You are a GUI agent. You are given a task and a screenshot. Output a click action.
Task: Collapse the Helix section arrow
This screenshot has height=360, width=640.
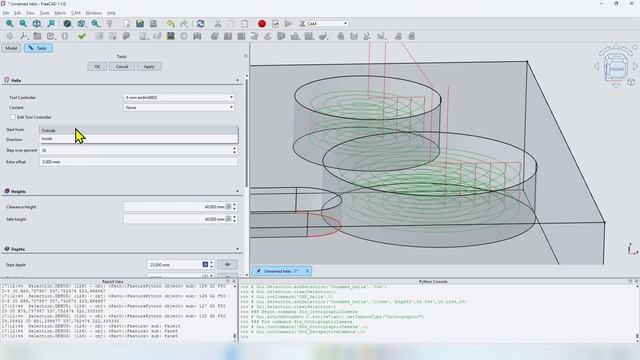238,80
